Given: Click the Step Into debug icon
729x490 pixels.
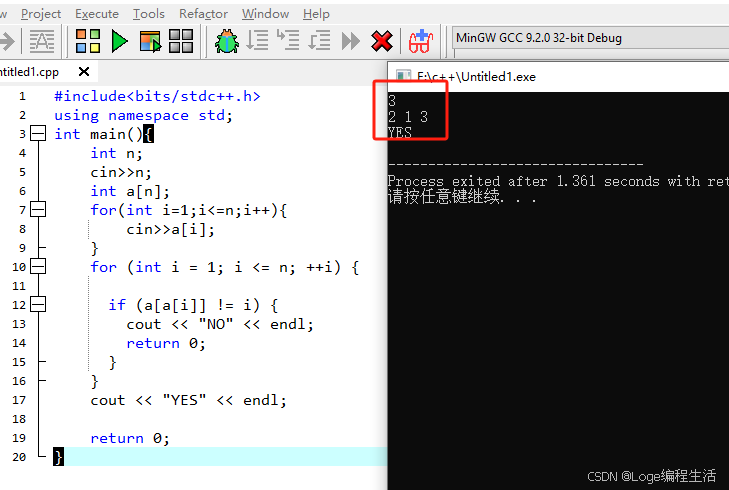Looking at the screenshot, I should tap(288, 40).
